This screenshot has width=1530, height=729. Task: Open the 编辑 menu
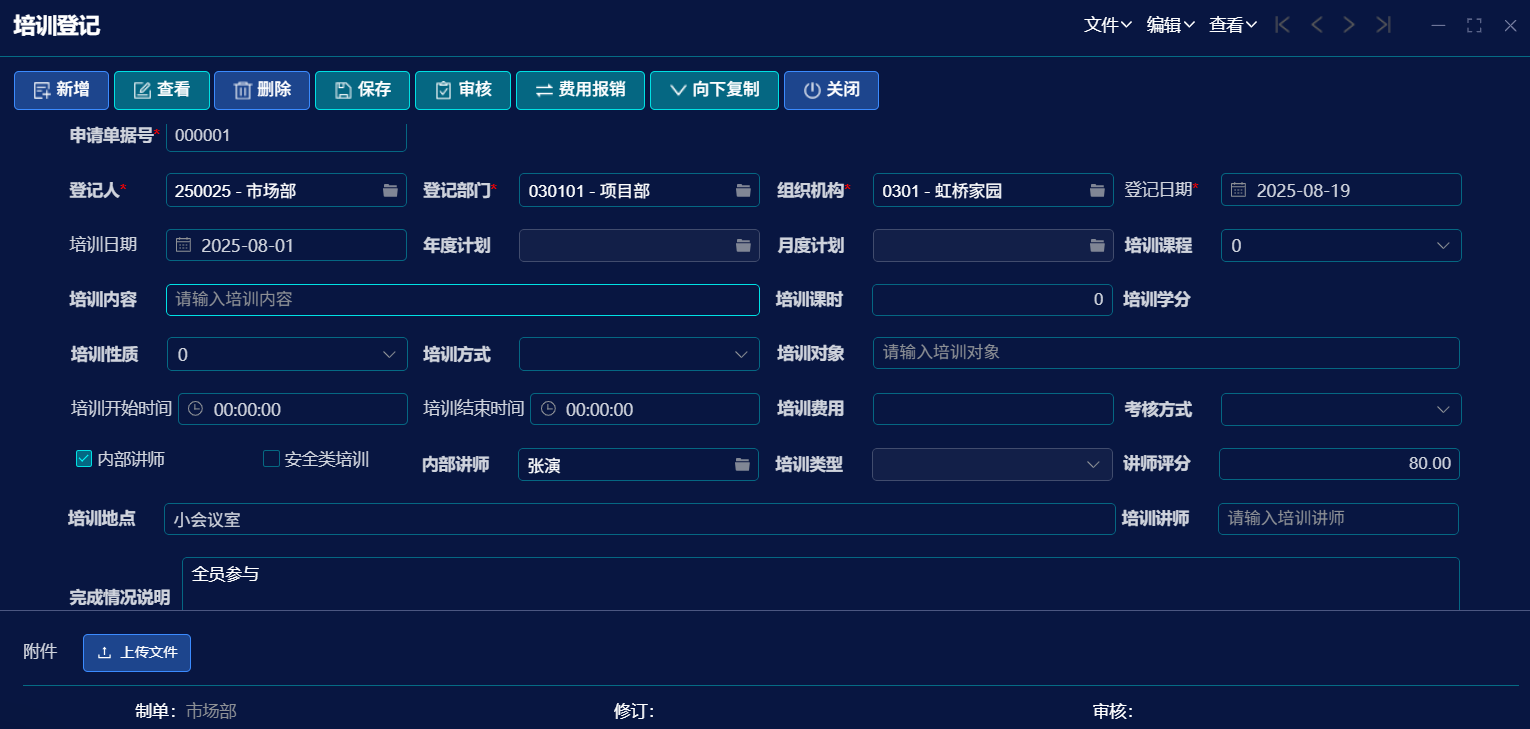(x=1170, y=25)
